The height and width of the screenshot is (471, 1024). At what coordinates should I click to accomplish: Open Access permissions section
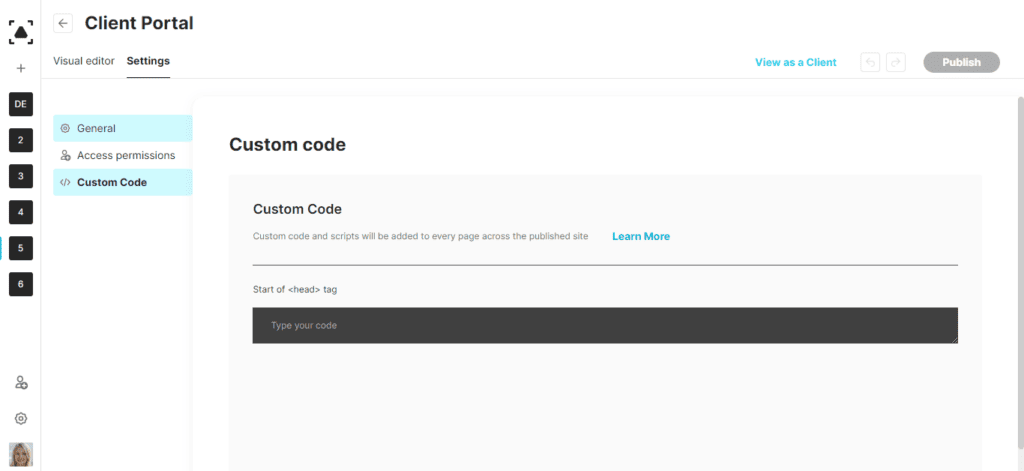point(123,155)
